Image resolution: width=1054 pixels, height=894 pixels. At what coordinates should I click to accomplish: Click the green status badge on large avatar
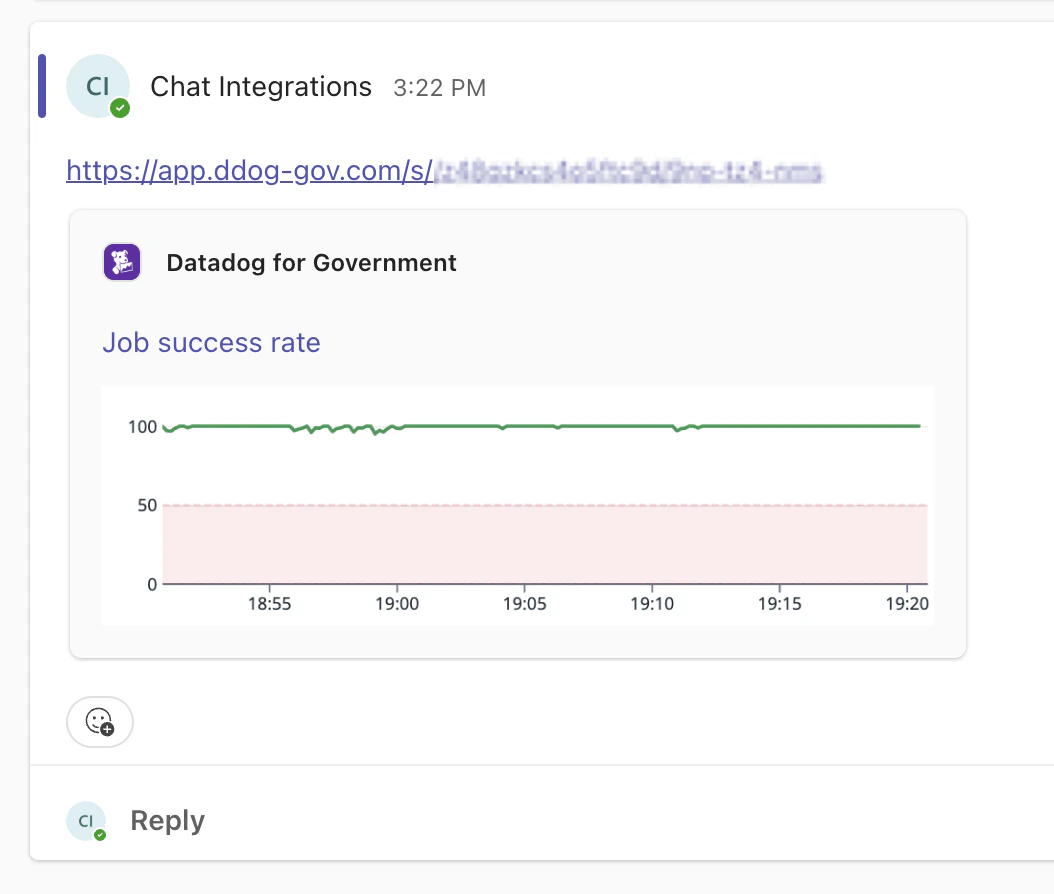click(120, 108)
